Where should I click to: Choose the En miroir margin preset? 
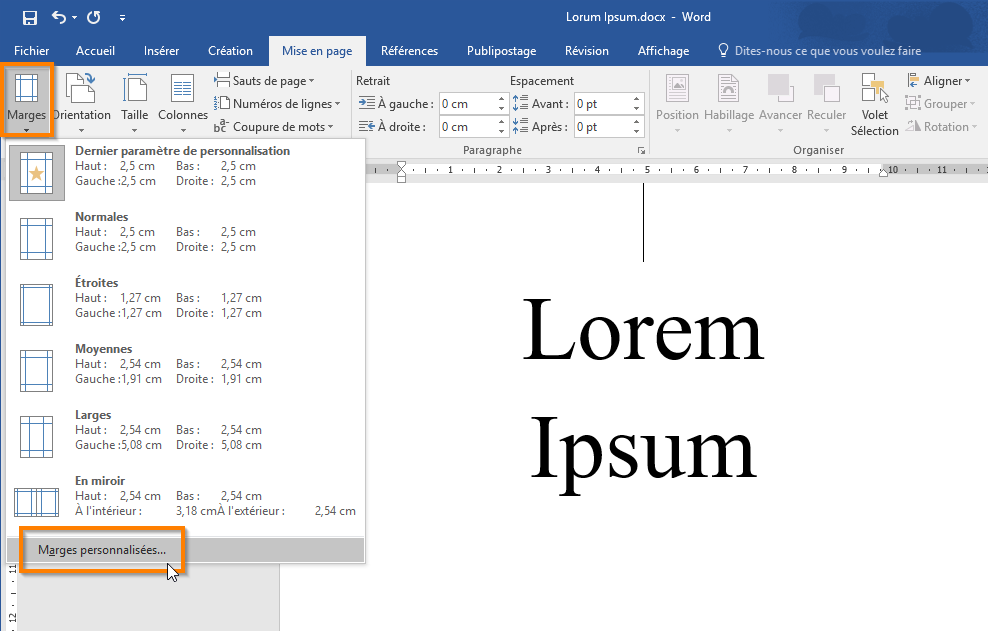[x=186, y=503]
